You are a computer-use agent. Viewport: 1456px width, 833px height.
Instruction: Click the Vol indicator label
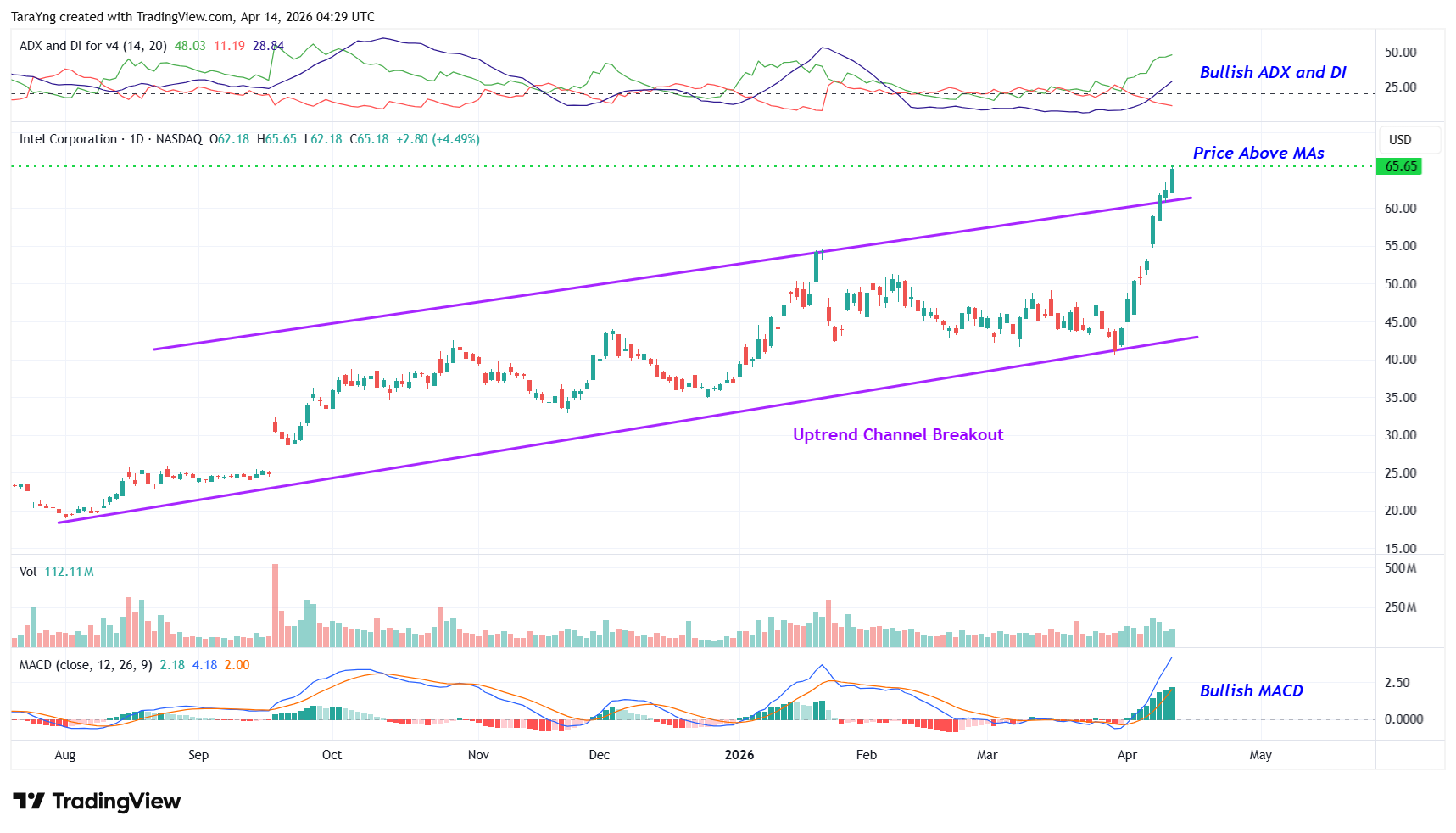tap(28, 572)
